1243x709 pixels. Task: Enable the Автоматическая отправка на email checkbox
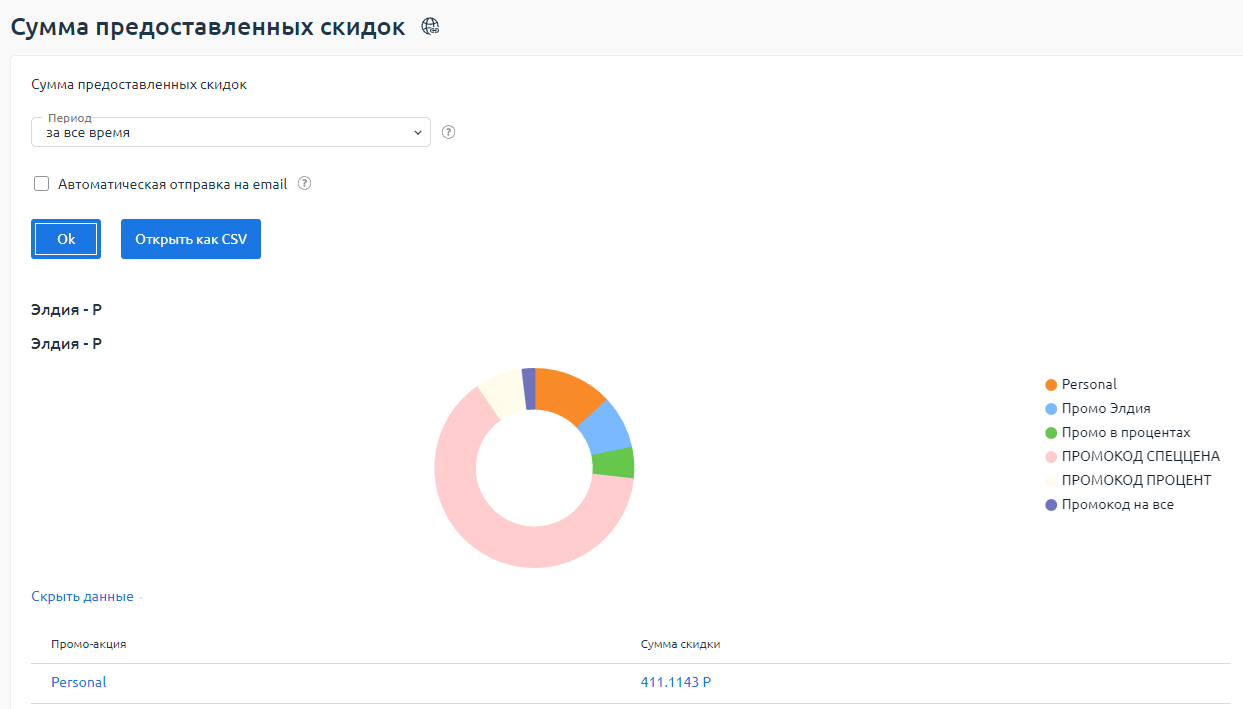[x=42, y=184]
